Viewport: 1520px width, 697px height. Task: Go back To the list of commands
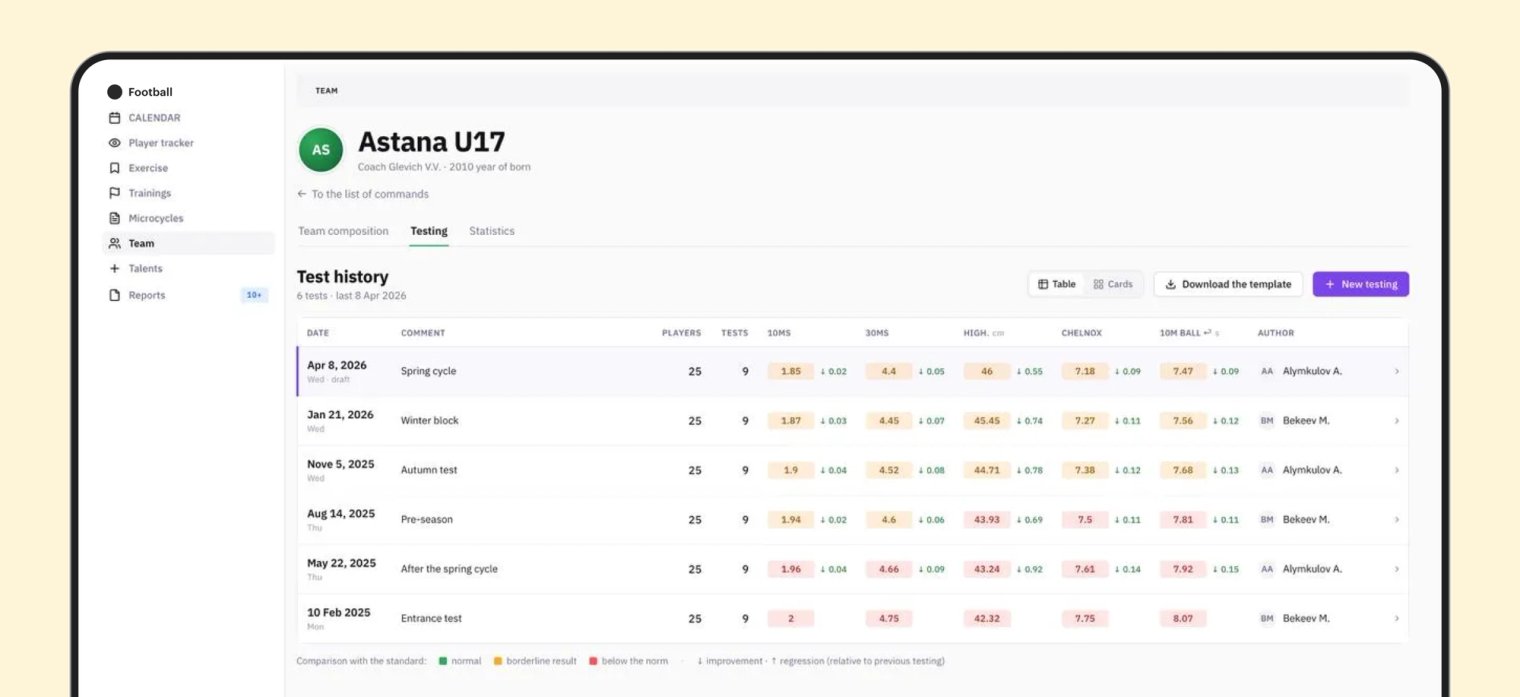coord(363,194)
